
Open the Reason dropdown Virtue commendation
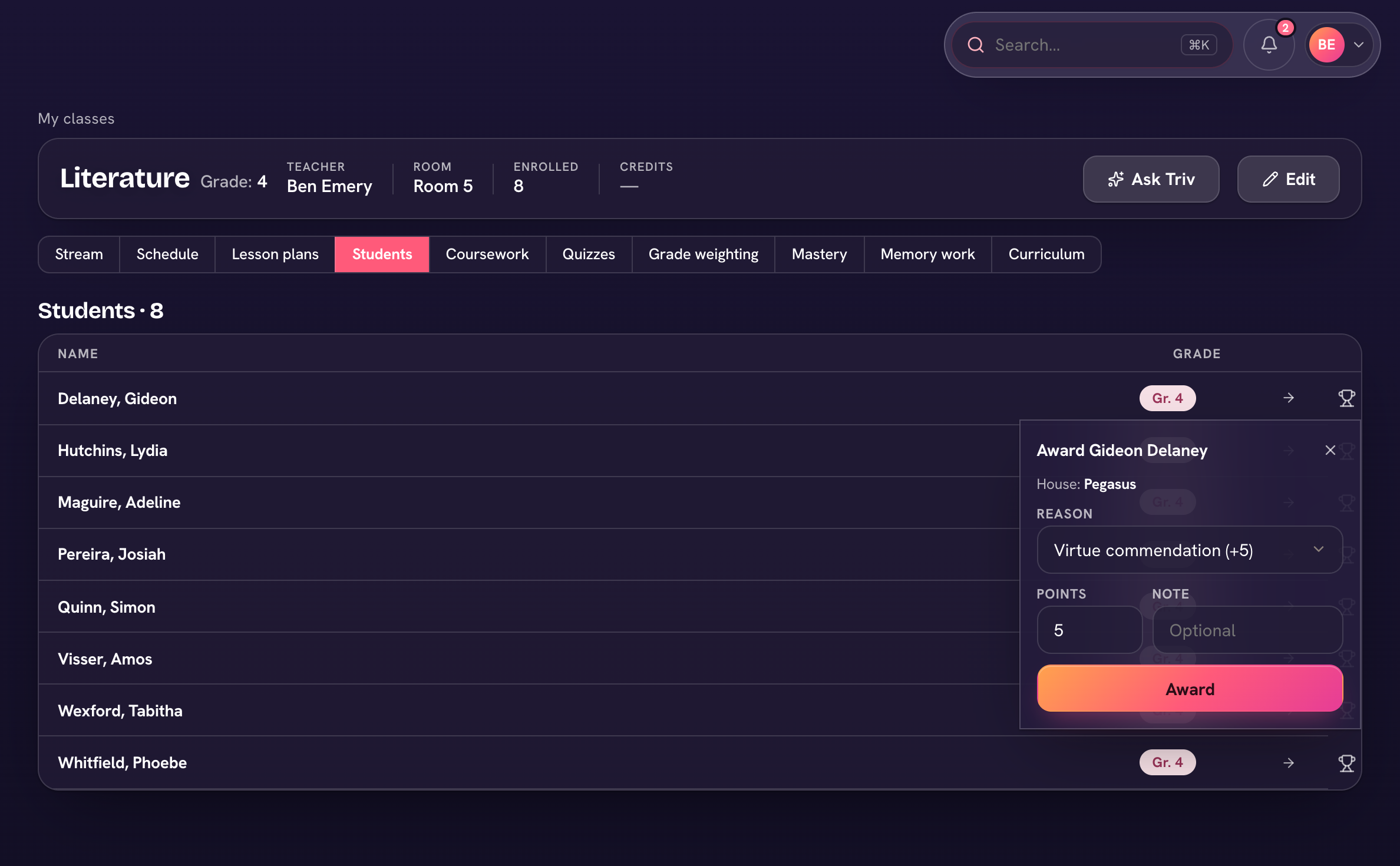coord(1190,550)
